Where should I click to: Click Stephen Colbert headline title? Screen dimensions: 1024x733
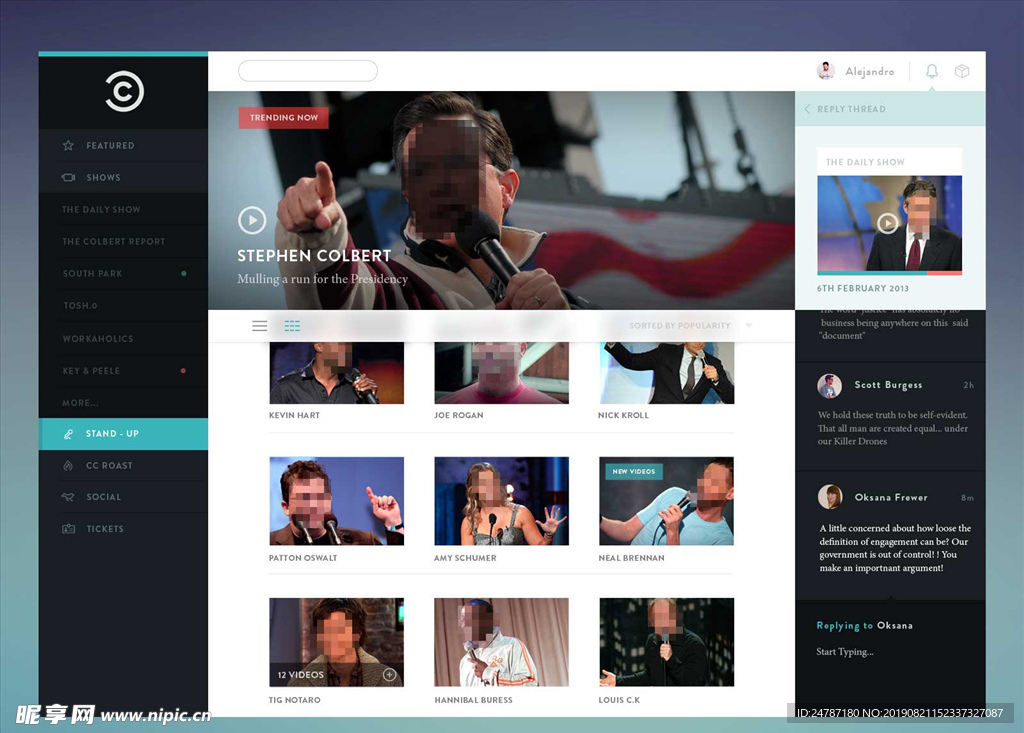coord(314,255)
